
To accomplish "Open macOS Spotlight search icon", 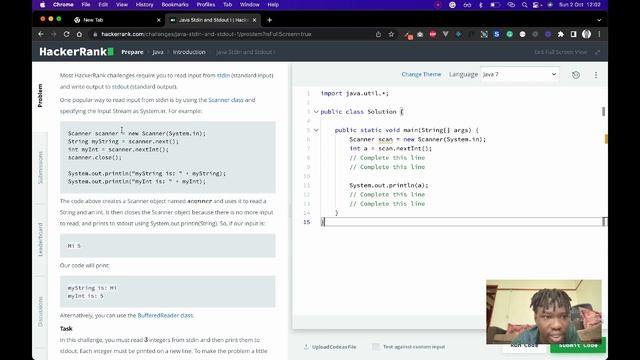I will (524, 5).
